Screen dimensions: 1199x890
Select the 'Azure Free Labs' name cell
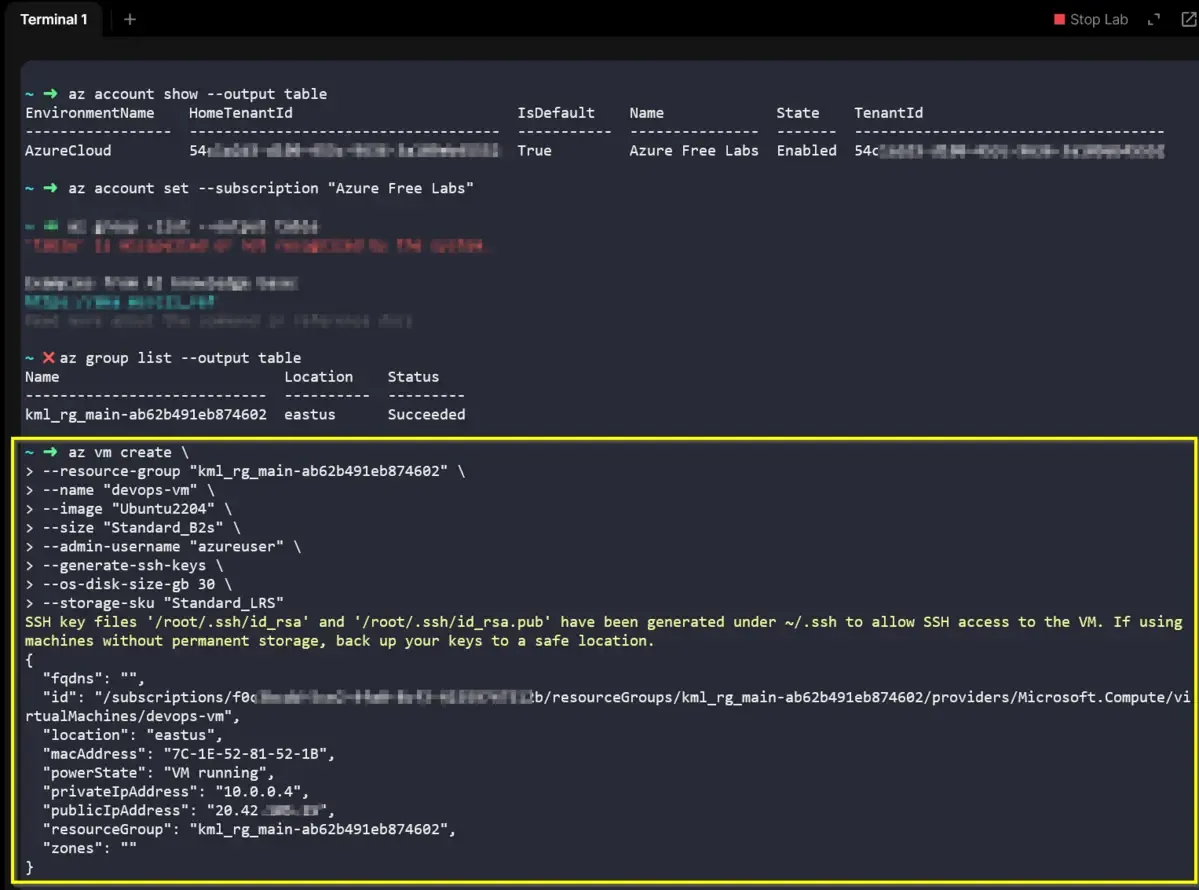click(x=694, y=151)
